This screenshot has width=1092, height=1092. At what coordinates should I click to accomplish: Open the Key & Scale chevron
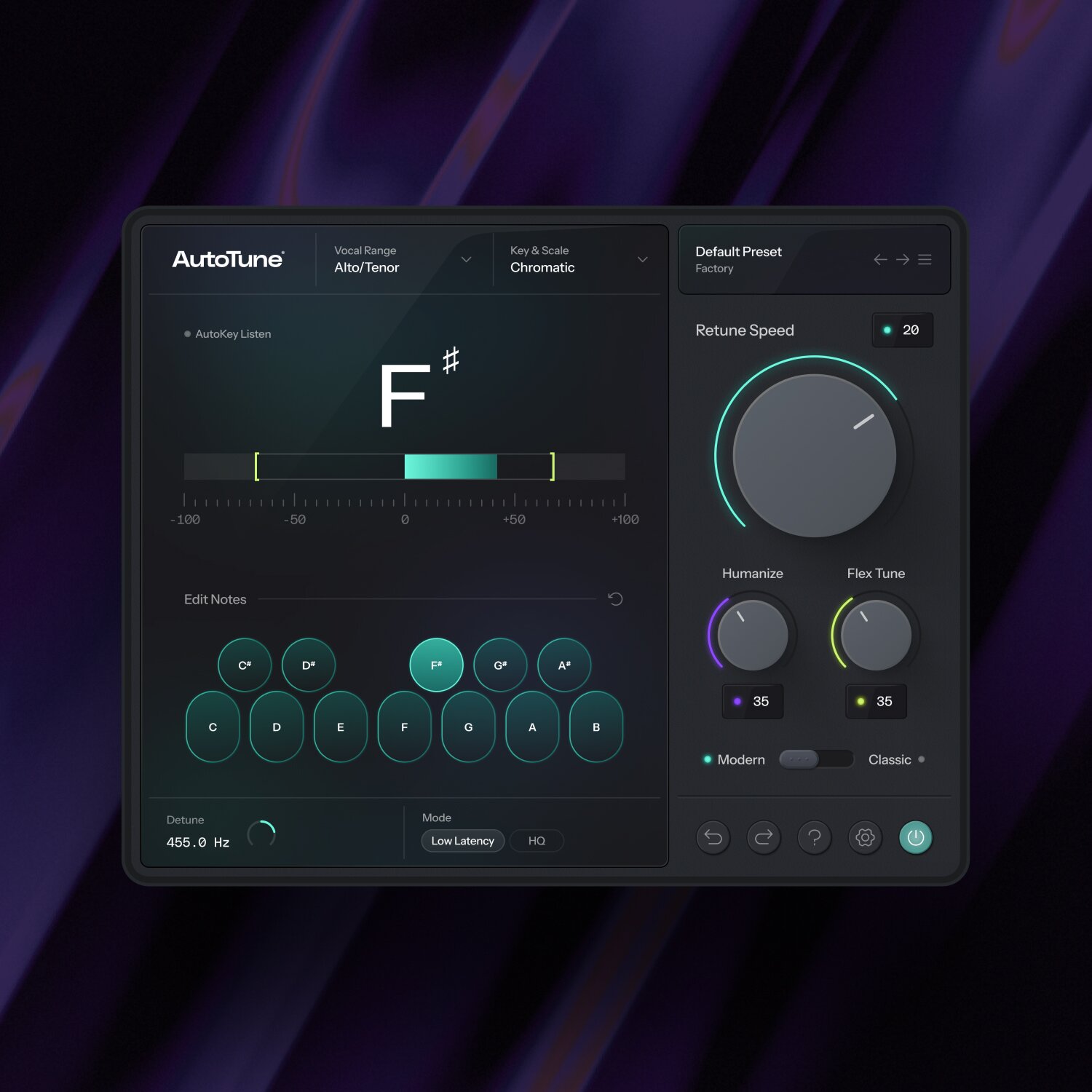point(643,260)
